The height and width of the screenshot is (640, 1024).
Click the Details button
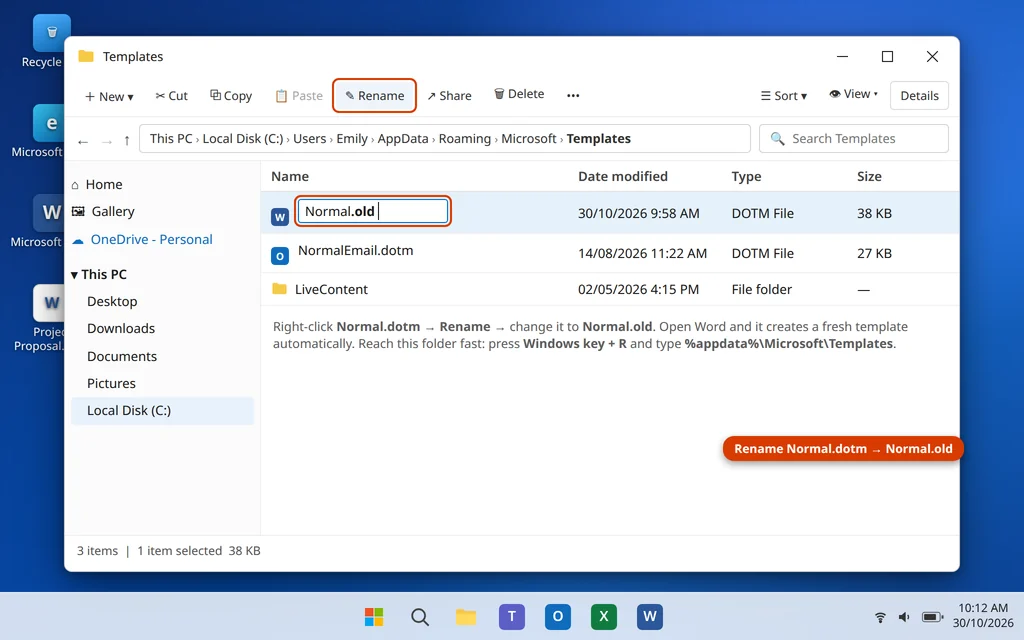pos(919,95)
